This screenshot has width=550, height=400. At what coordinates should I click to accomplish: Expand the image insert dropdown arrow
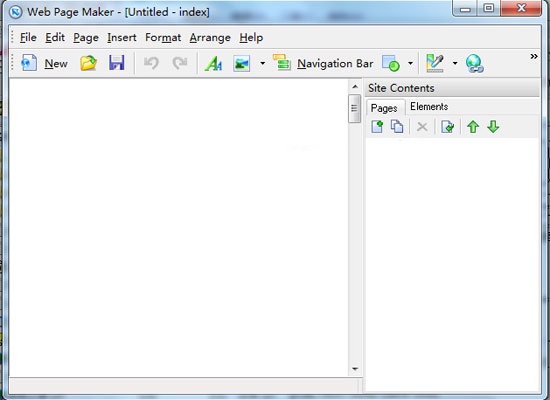pos(262,64)
